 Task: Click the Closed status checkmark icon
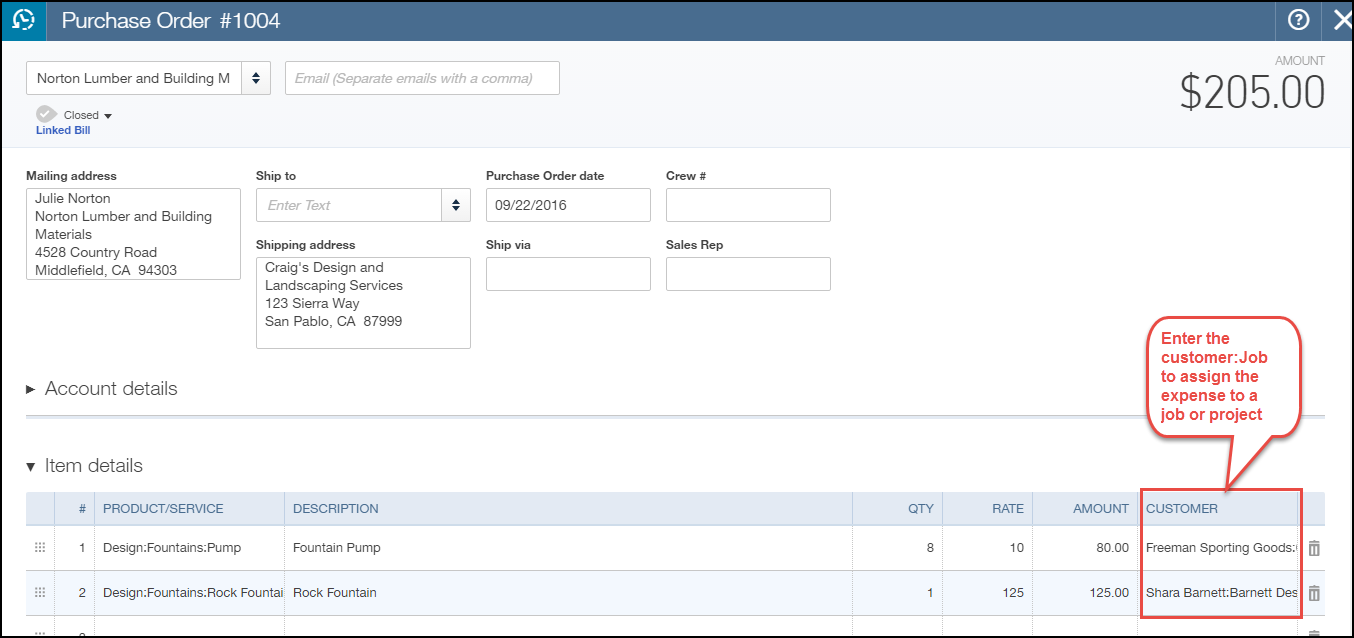coord(46,115)
